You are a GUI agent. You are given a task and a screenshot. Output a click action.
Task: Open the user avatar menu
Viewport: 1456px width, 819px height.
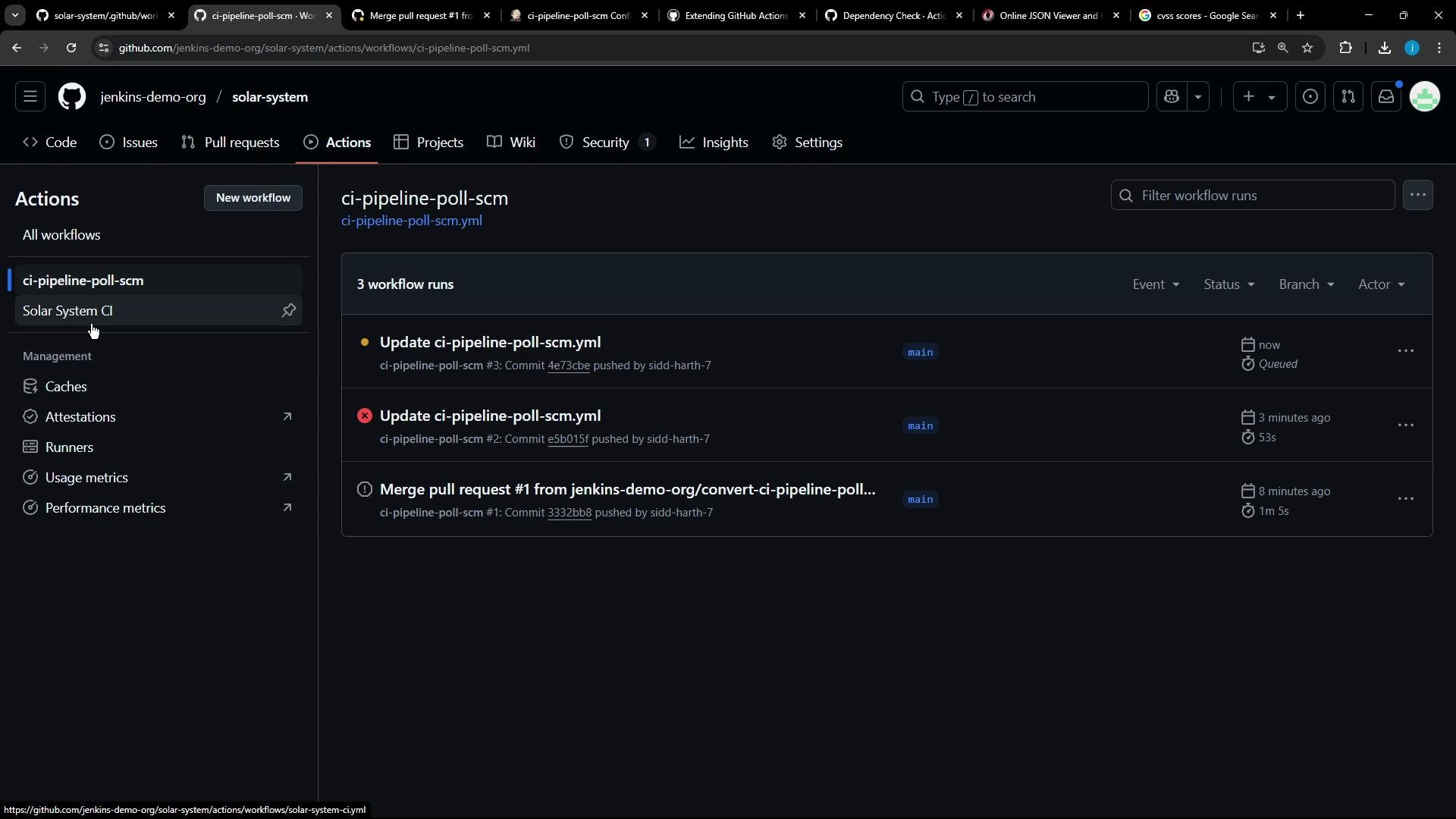point(1425,97)
